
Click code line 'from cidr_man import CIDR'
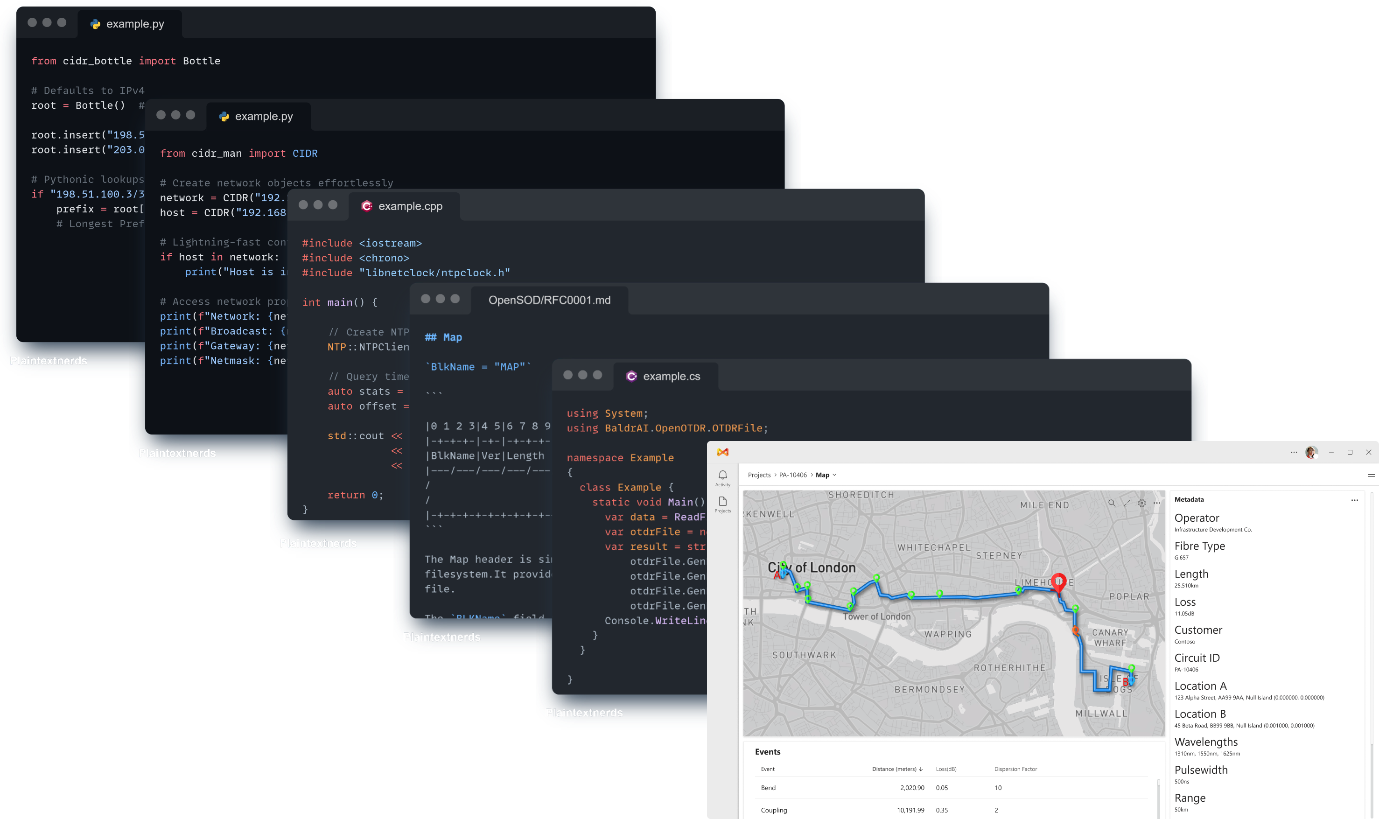238,153
